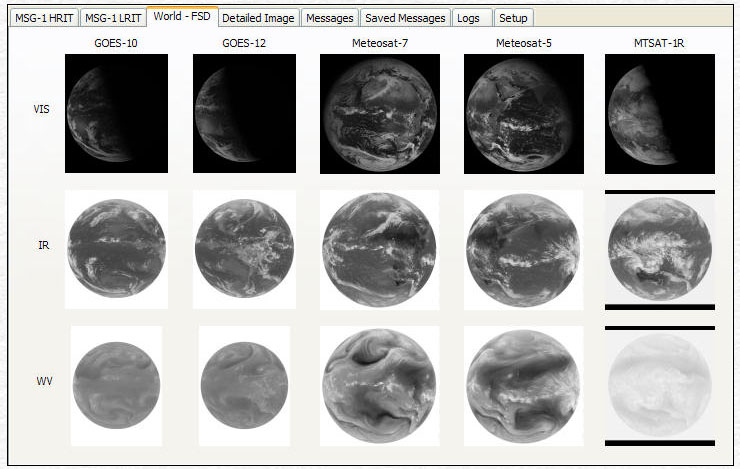This screenshot has height=469, width=740.
Task: Open the Meteosat-7 WV thumbnail
Action: tap(379, 385)
